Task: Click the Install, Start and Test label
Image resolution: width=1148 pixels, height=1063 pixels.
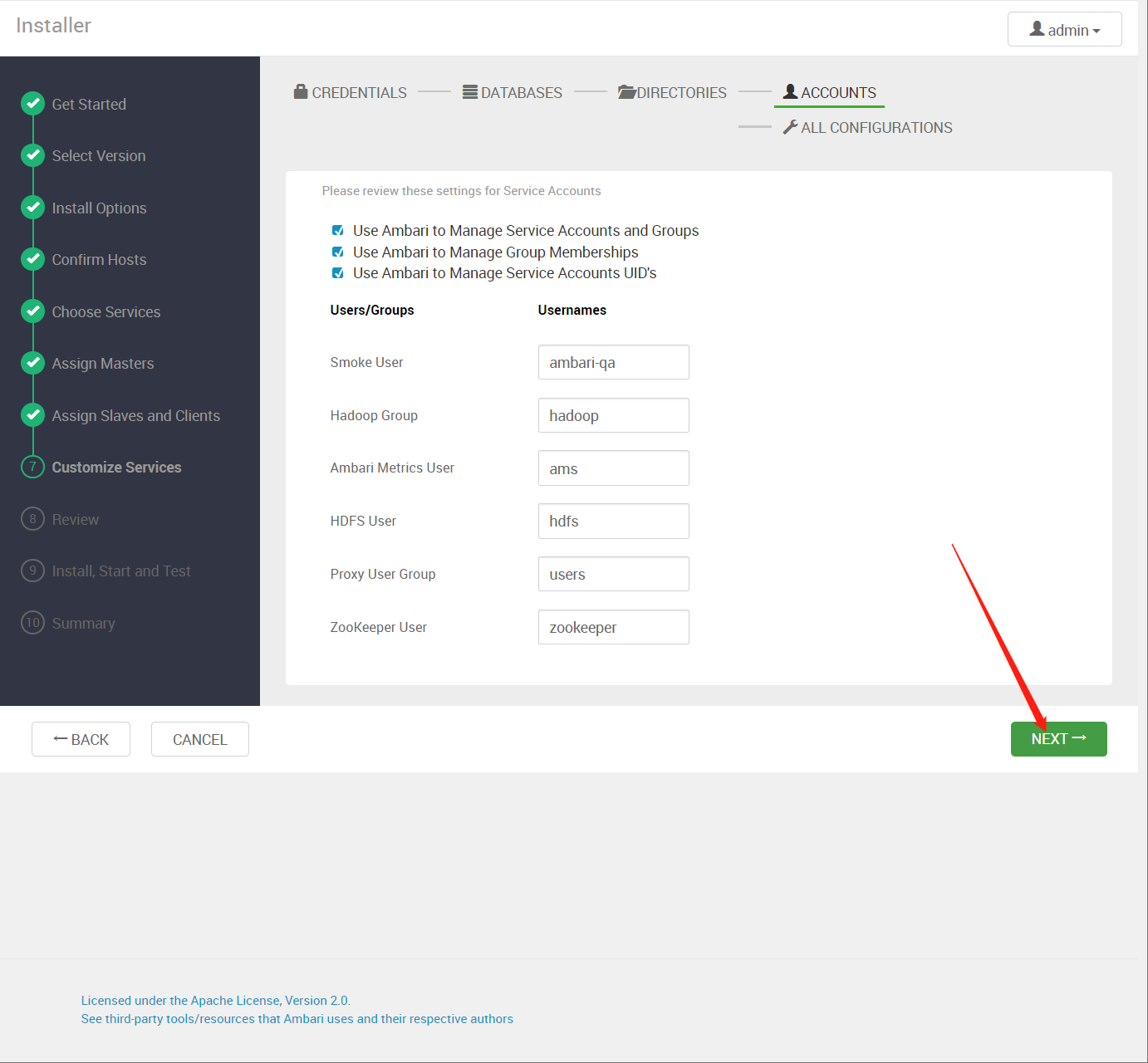Action: point(121,571)
